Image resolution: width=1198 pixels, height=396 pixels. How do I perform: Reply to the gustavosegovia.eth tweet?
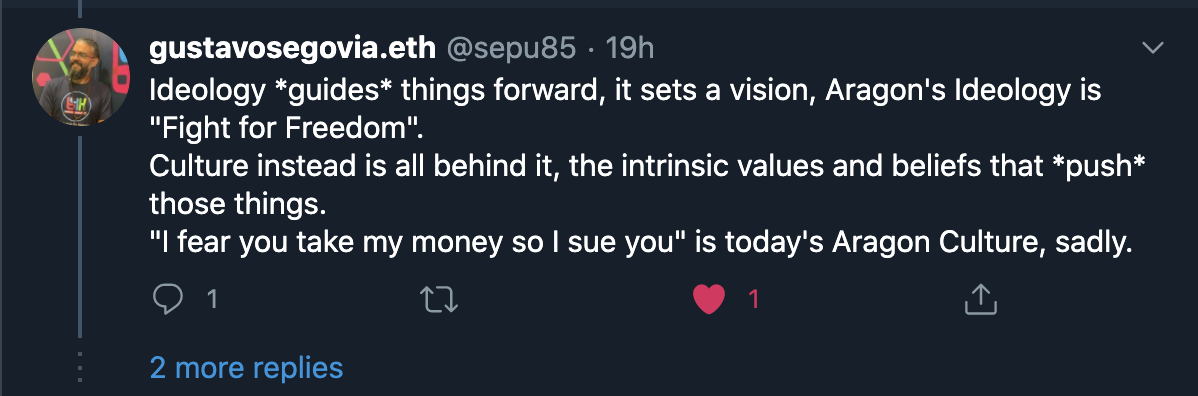(x=167, y=299)
